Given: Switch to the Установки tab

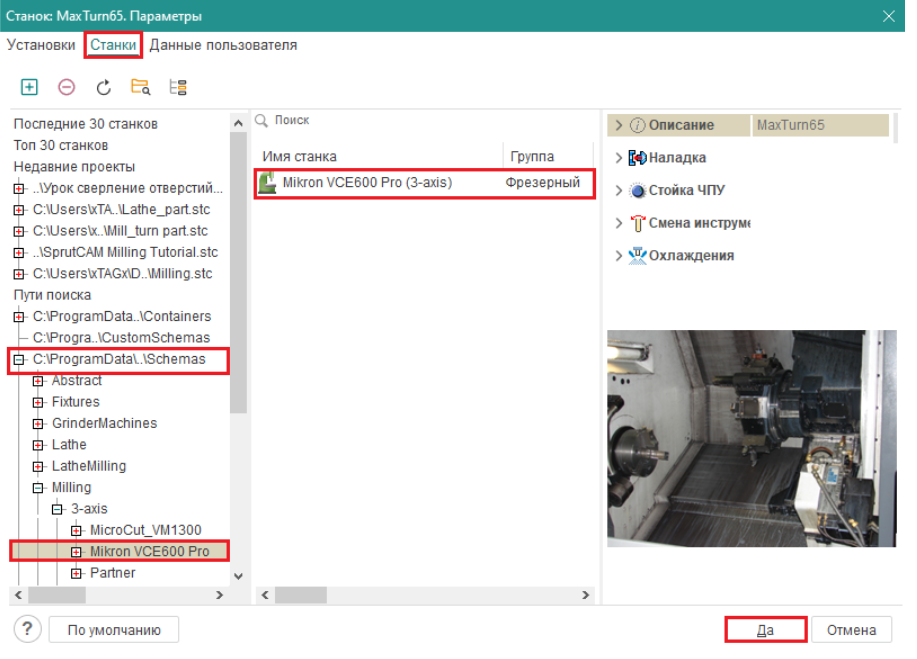Looking at the screenshot, I should pos(41,45).
